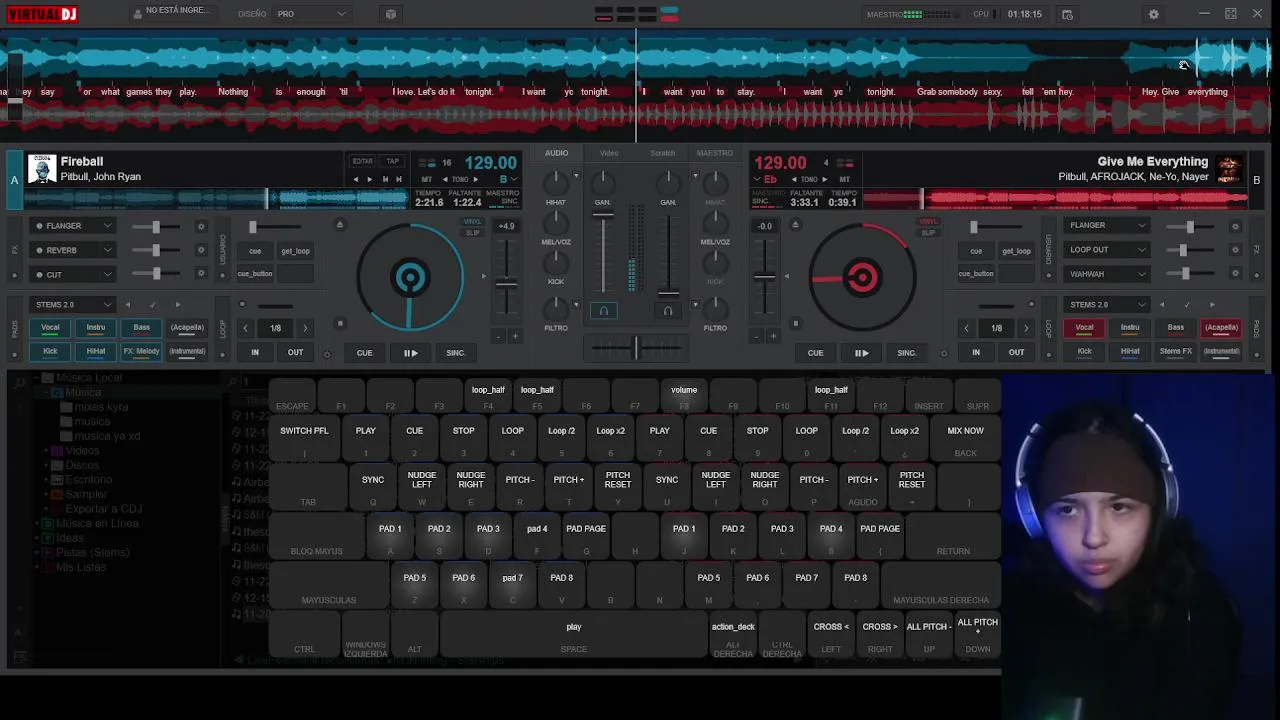Click deck A pitch minus button
Screen dimensions: 1280x720
point(500,336)
